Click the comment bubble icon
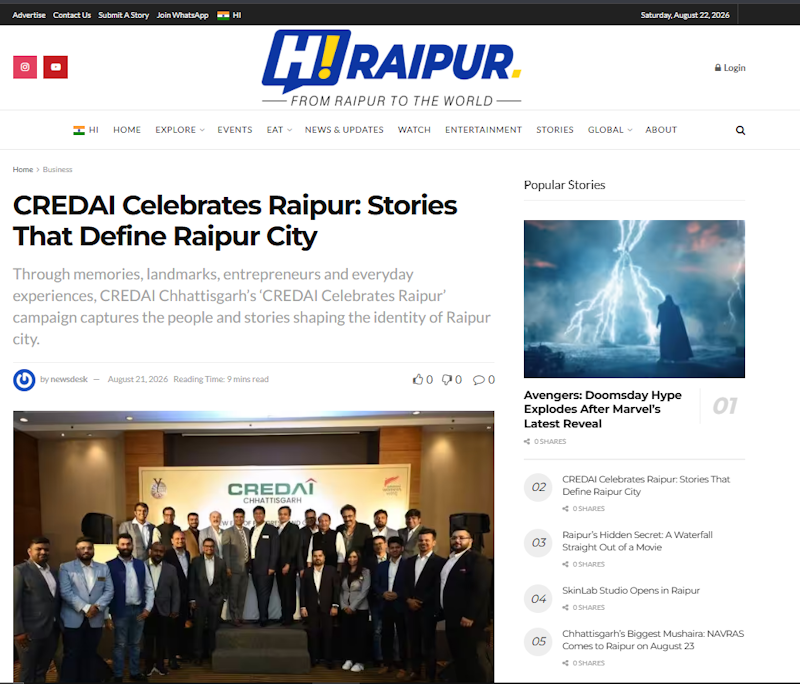 click(x=479, y=379)
